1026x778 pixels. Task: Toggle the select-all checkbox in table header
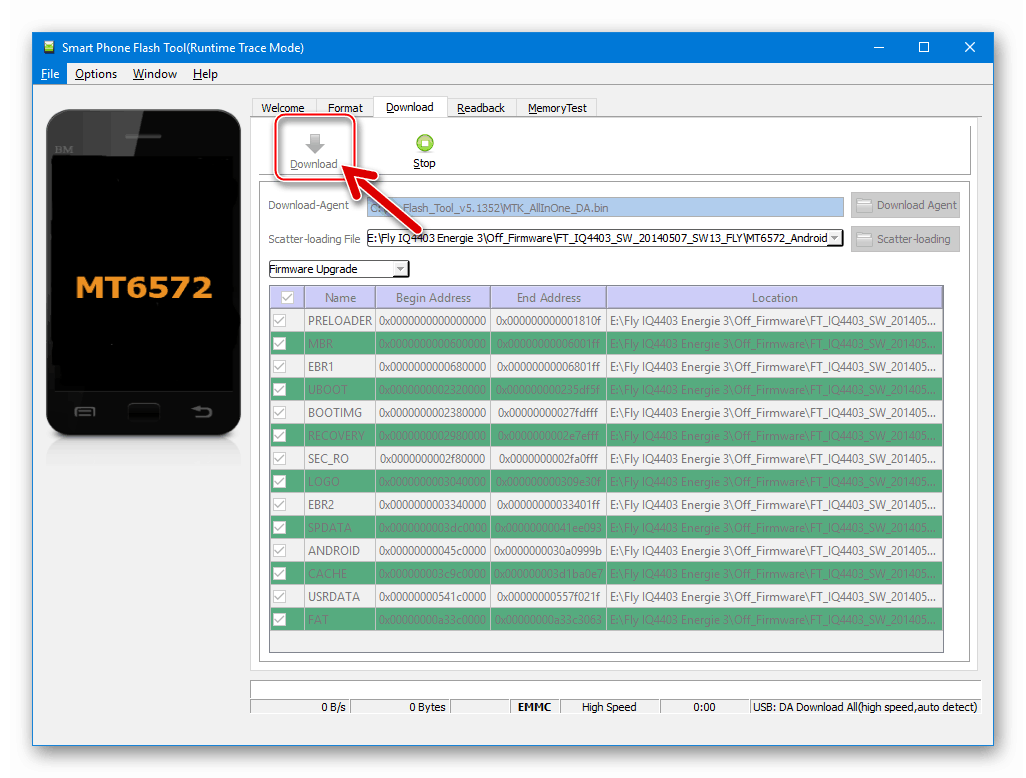coord(287,298)
